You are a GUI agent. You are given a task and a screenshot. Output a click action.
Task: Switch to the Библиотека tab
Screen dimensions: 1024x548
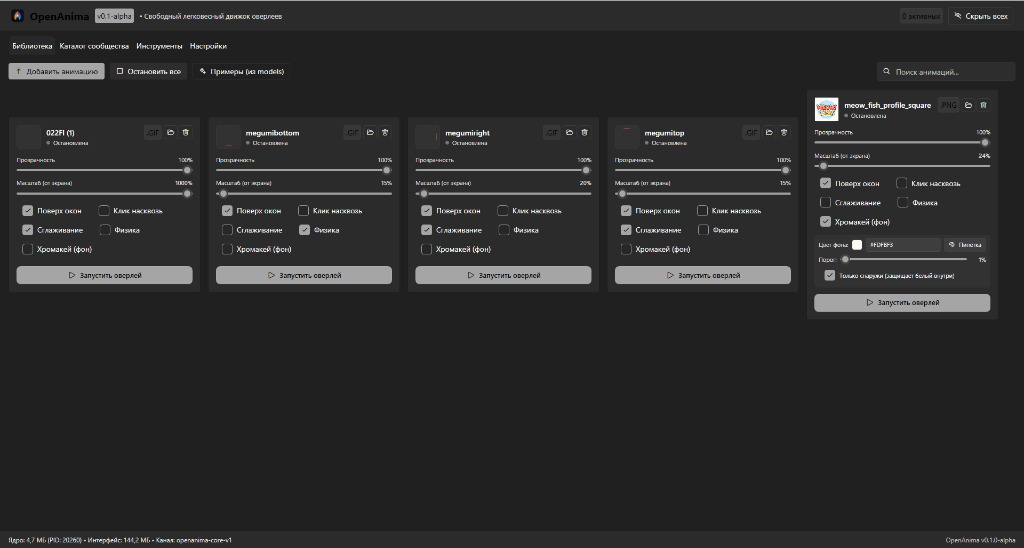click(x=32, y=46)
